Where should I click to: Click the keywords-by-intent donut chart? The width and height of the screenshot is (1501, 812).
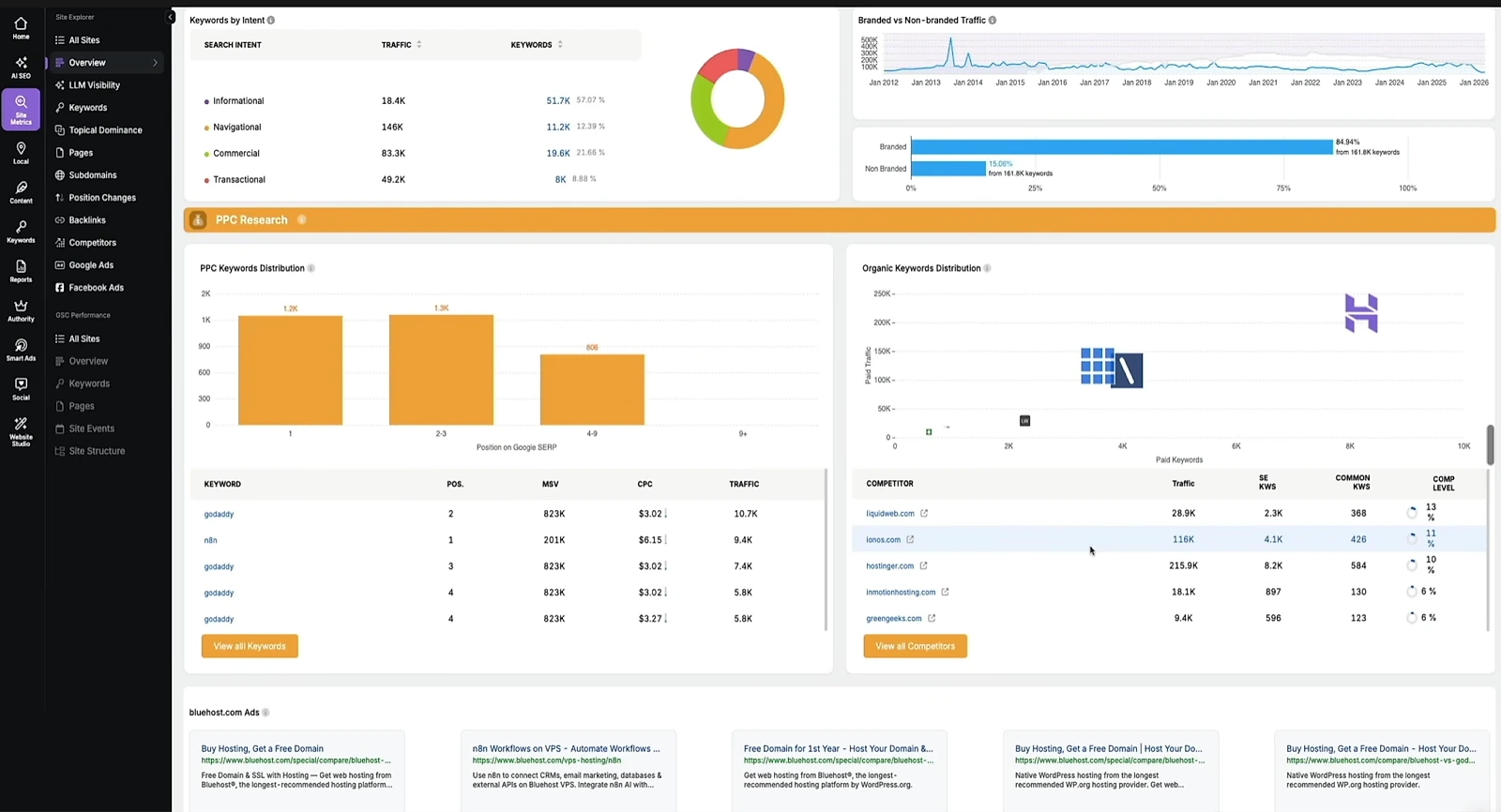(737, 99)
